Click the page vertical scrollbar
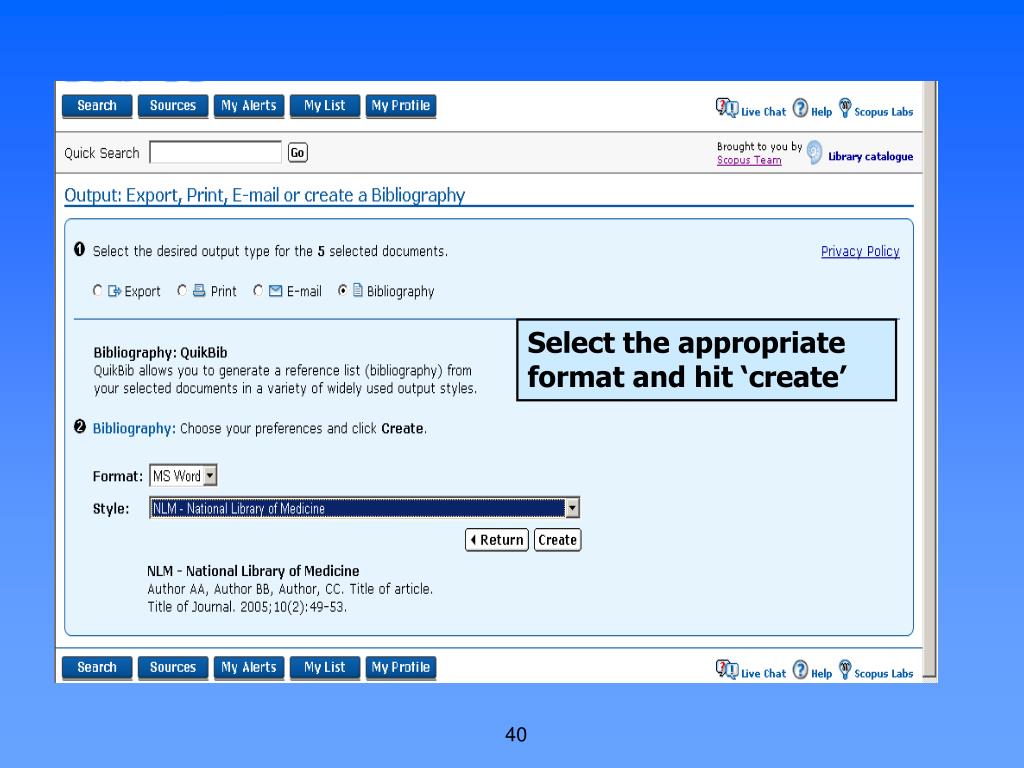1024x768 pixels. 930,381
